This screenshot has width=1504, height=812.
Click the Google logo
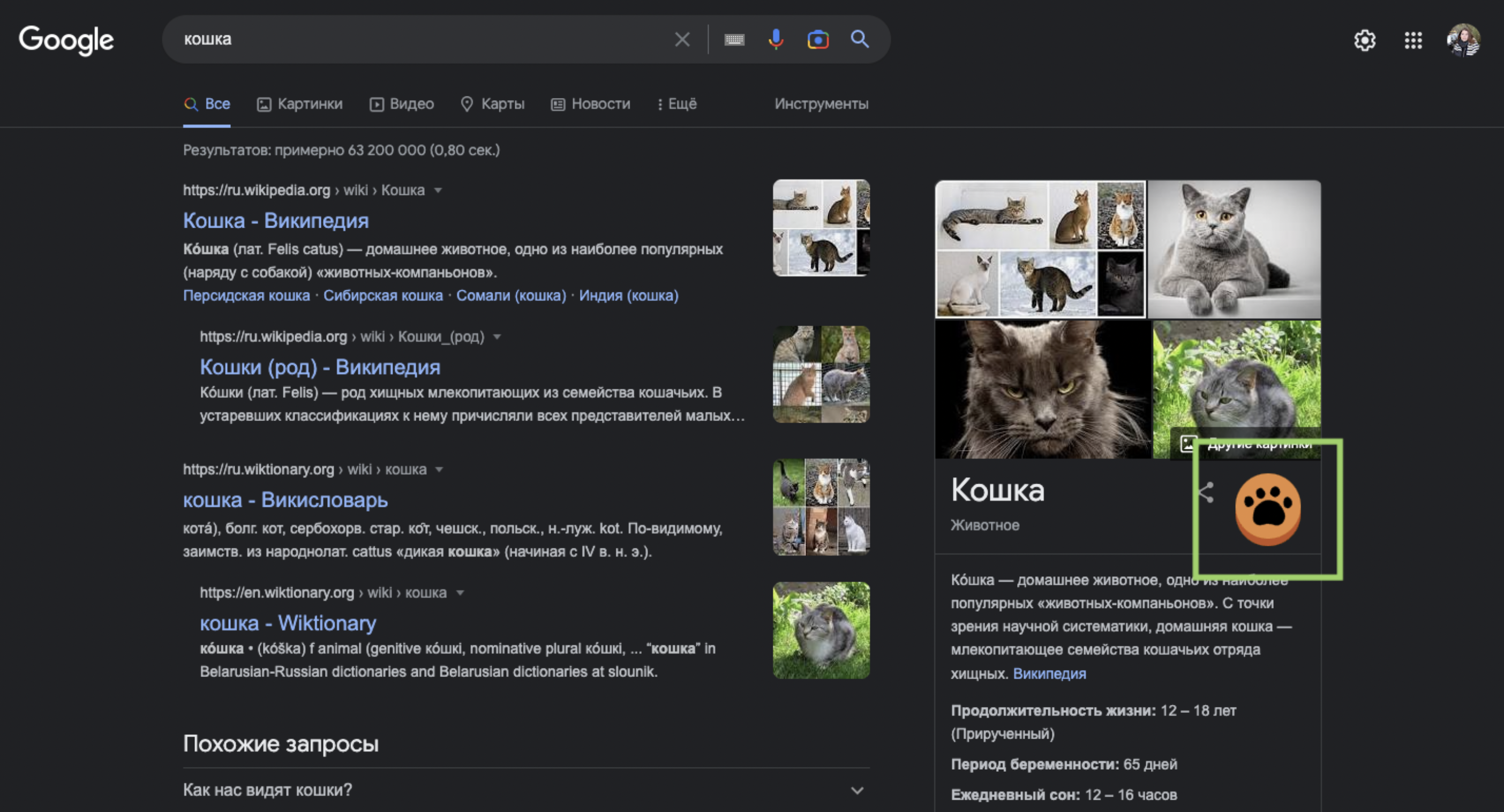(66, 40)
